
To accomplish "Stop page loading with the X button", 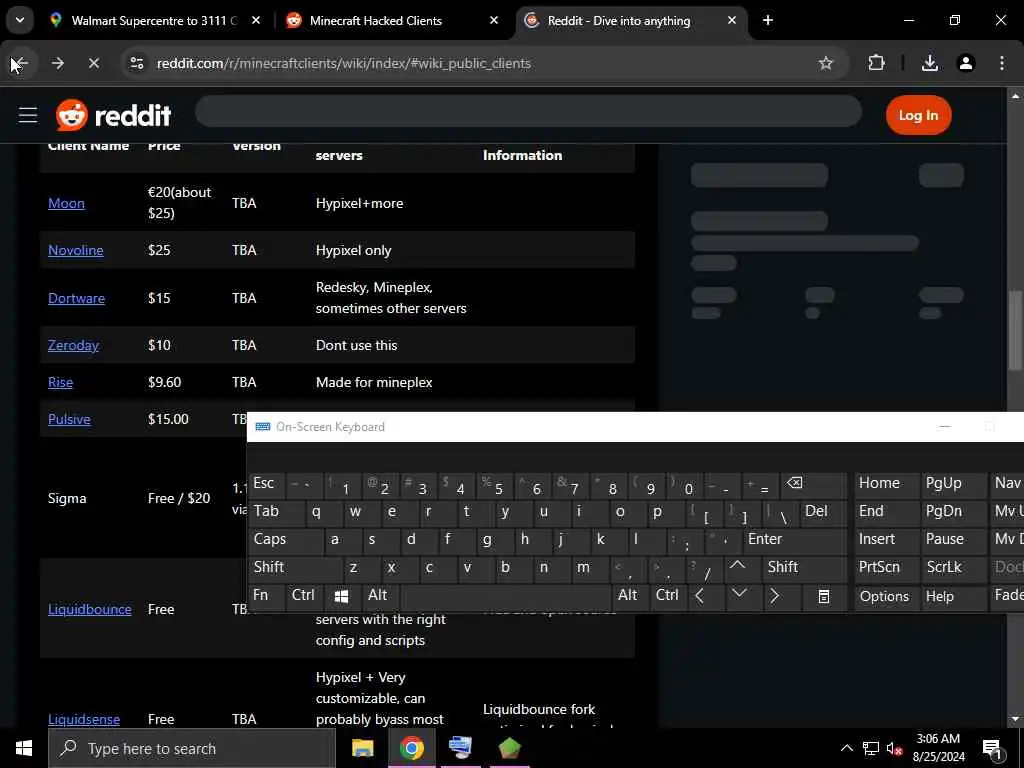I will click(x=93, y=63).
